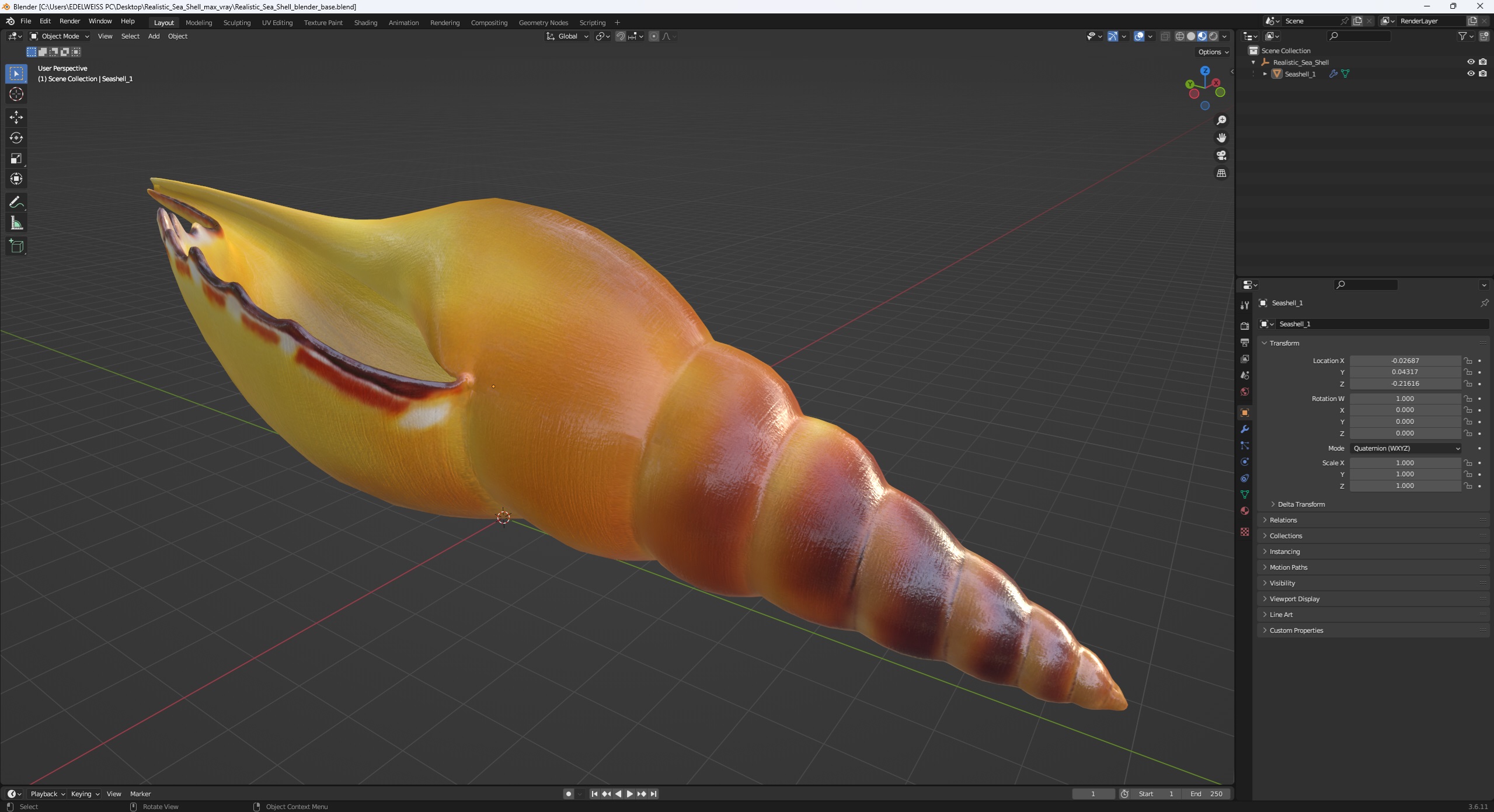Open the Modifiers wrench properties tab

(x=1245, y=429)
